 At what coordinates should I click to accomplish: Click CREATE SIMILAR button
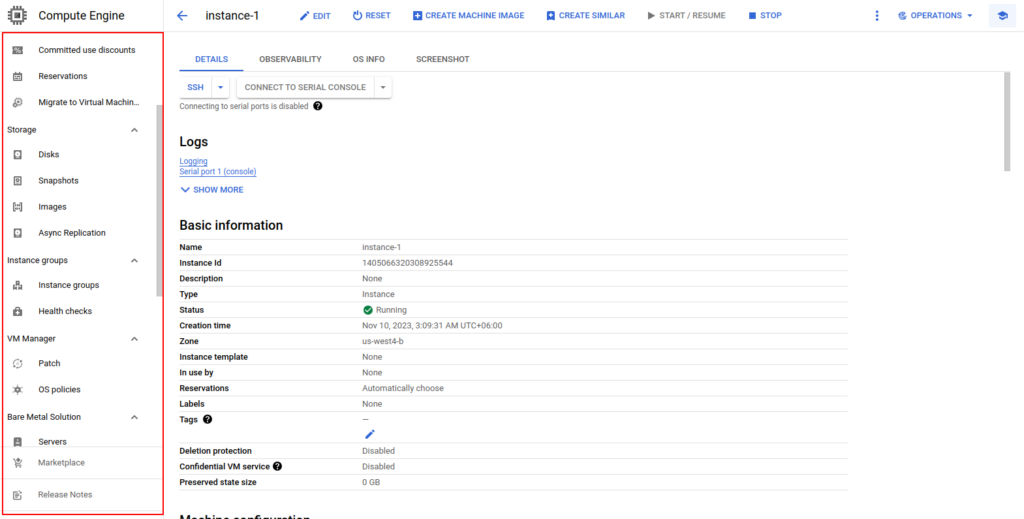(x=585, y=16)
